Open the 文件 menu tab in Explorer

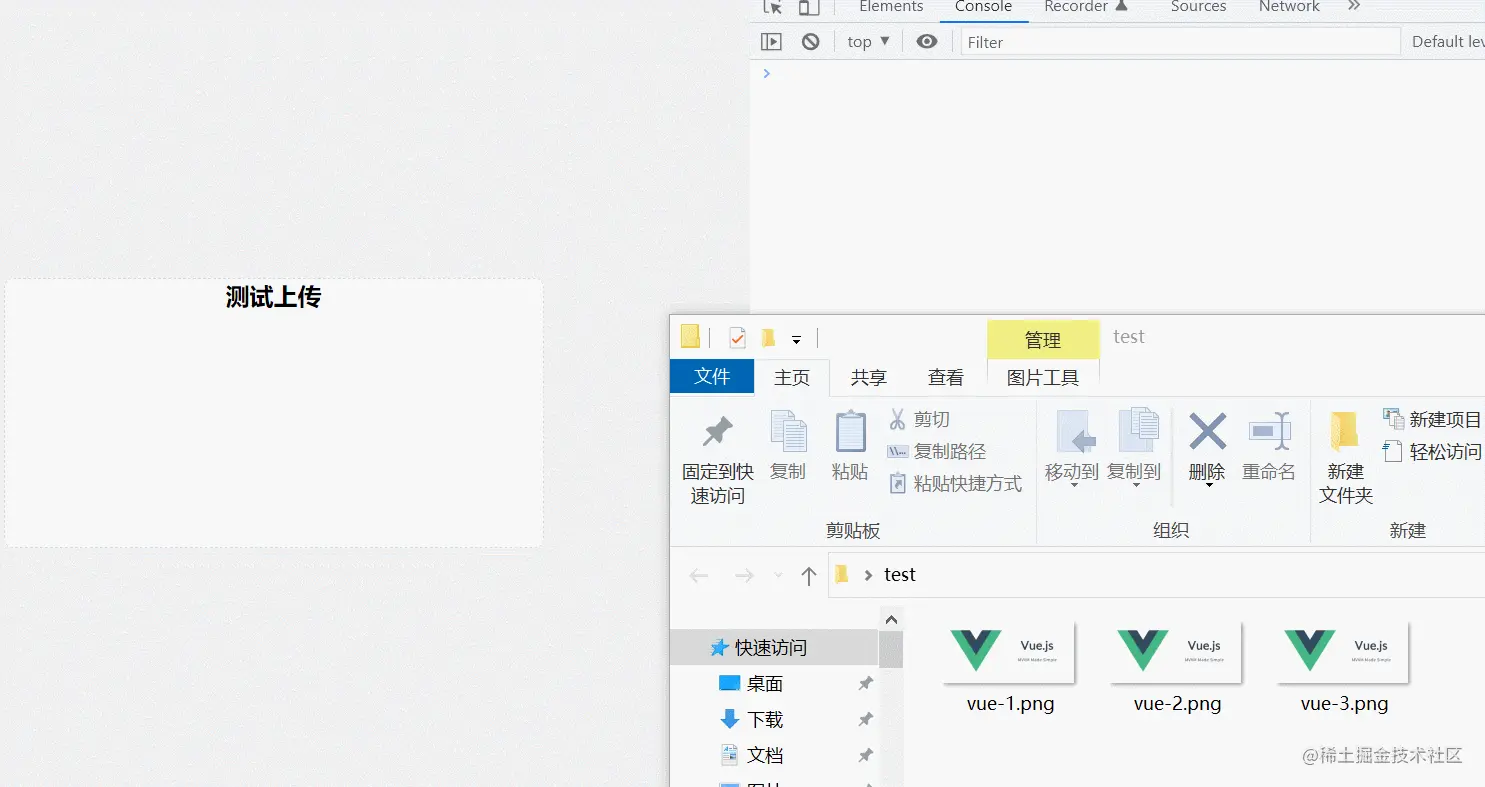pyautogui.click(x=712, y=376)
